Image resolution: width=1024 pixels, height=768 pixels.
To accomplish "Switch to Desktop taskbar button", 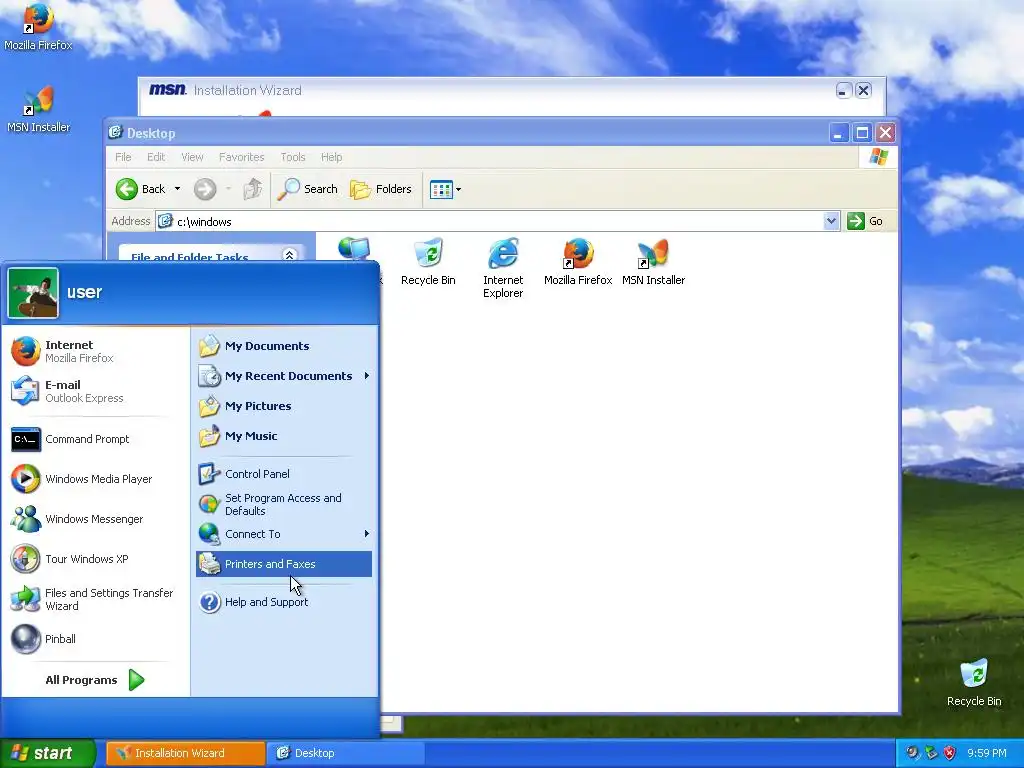I will coord(346,753).
